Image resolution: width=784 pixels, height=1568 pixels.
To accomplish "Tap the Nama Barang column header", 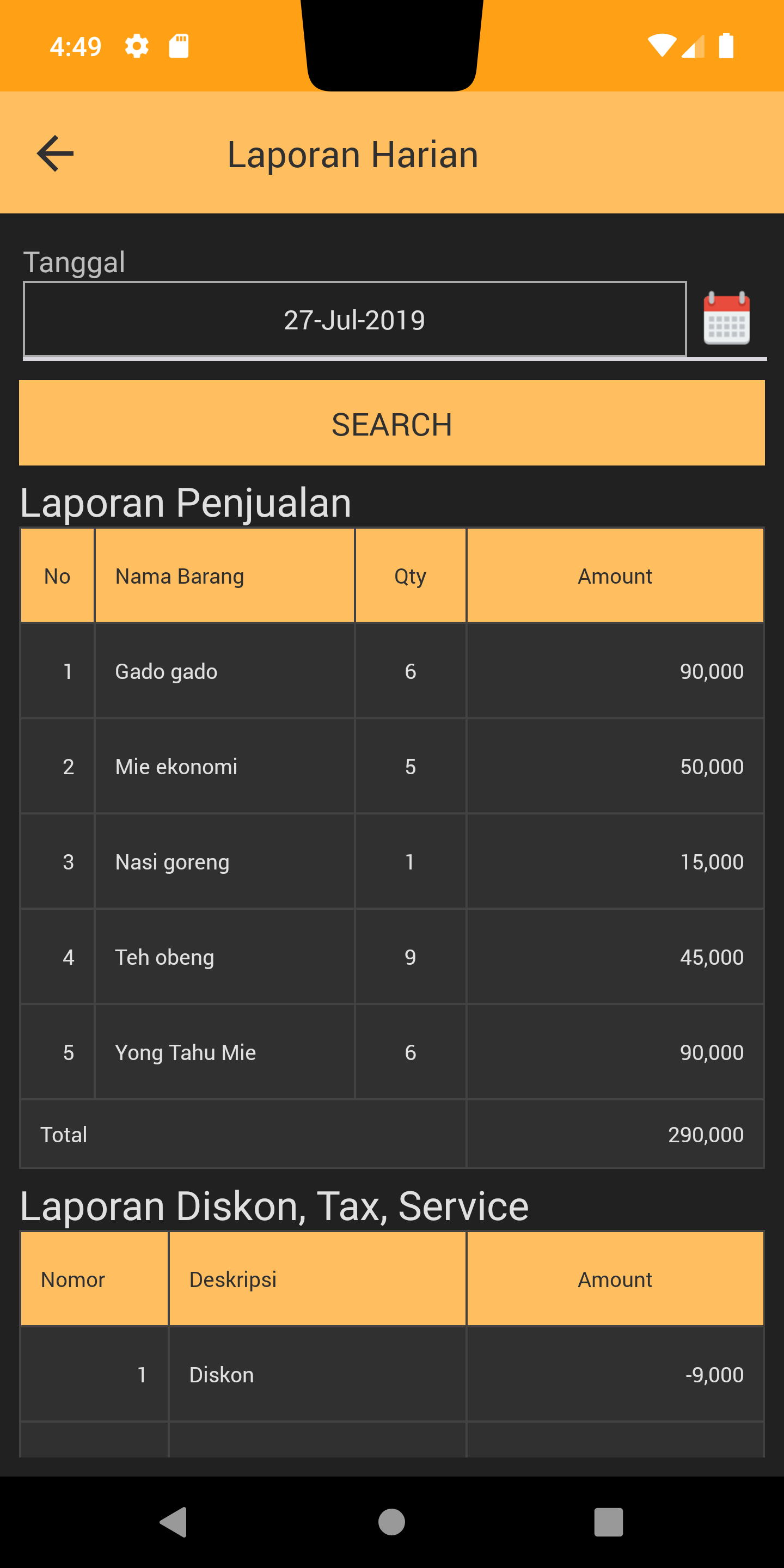I will tap(180, 576).
